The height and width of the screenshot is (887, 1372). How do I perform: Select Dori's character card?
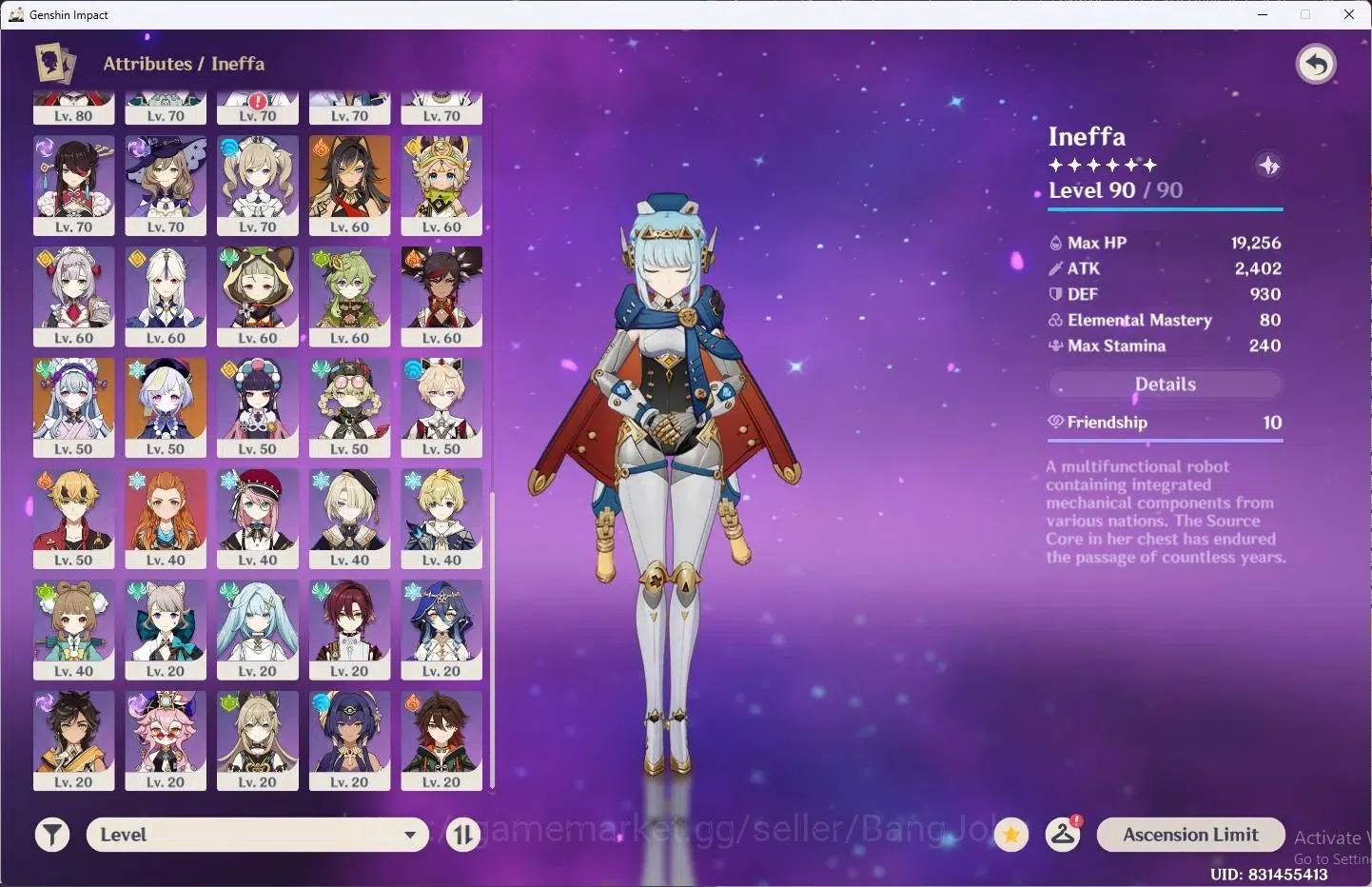[x=166, y=741]
